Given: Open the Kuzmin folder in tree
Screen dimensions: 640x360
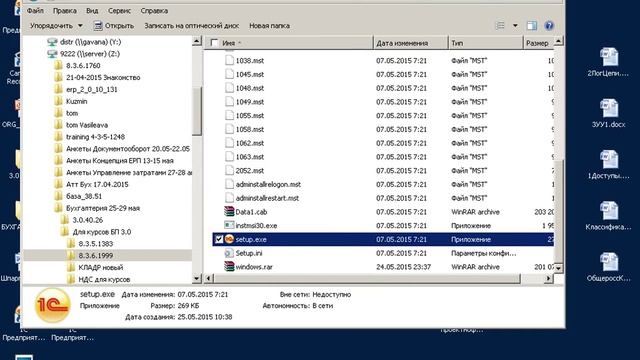Looking at the screenshot, I should [71, 101].
